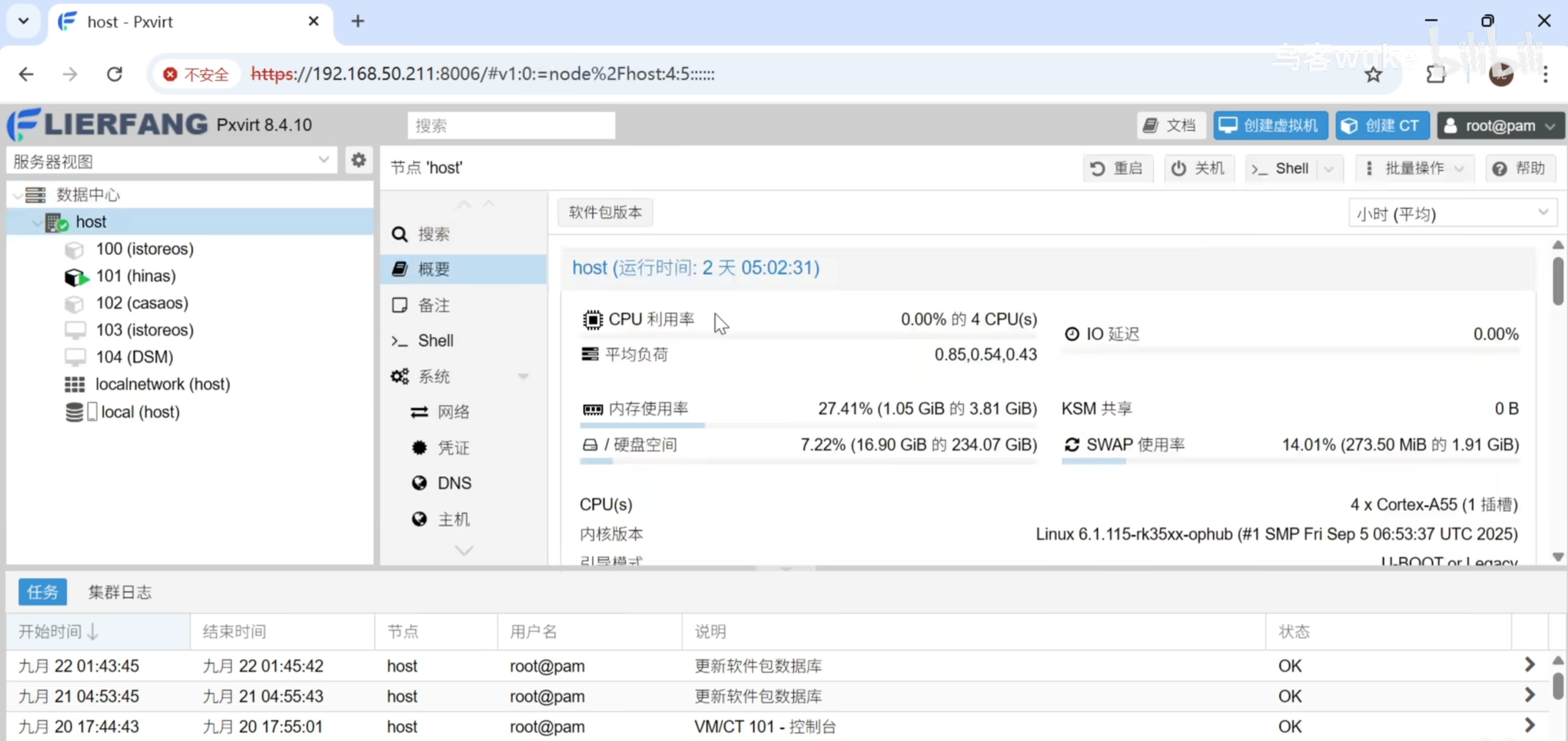Open localnetwork (host) grid item

coord(162,384)
